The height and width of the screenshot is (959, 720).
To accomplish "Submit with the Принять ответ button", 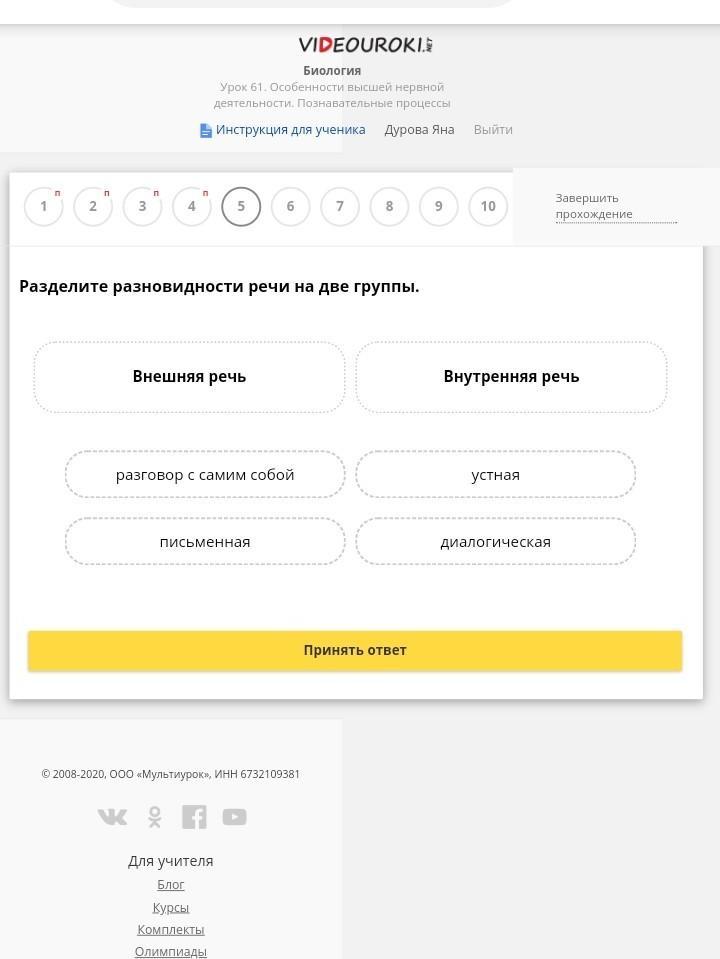I will tap(355, 651).
